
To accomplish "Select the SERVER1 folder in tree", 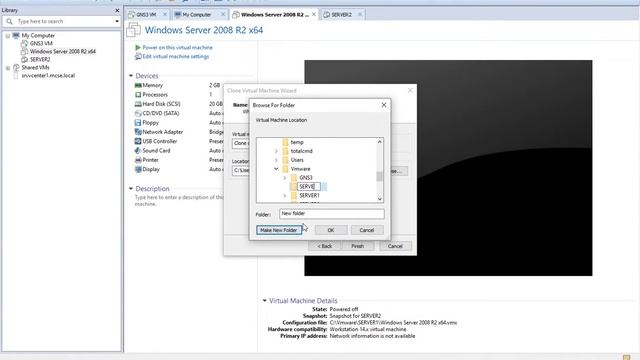I will [x=309, y=196].
